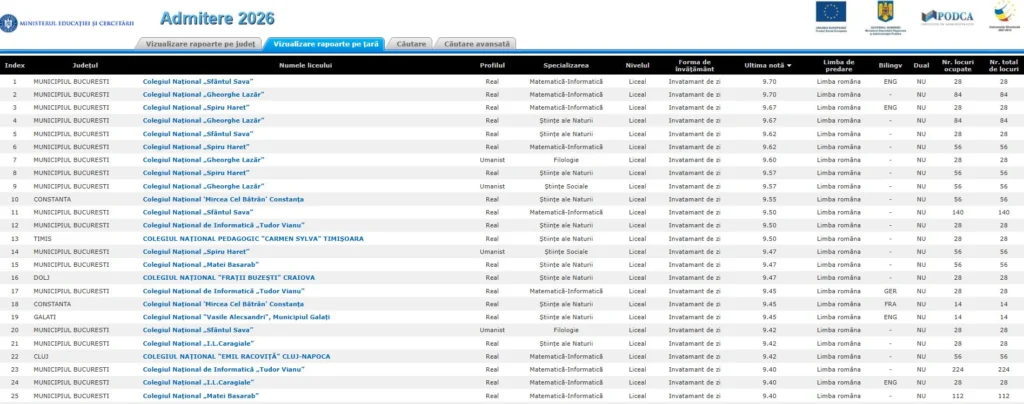Sort by the Forma de învățământ header
1024x404 pixels.
tap(695, 65)
